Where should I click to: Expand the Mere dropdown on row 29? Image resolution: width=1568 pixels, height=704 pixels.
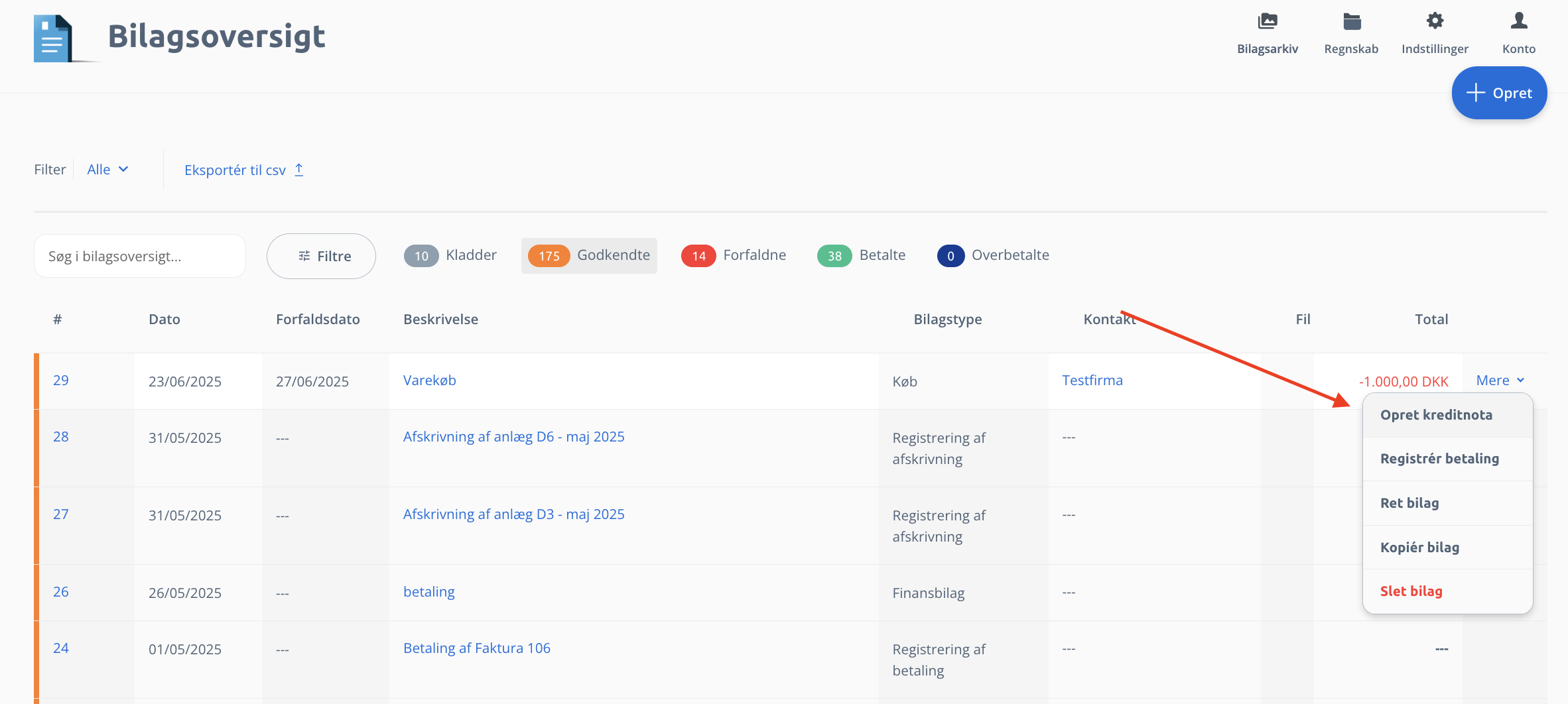(1500, 381)
